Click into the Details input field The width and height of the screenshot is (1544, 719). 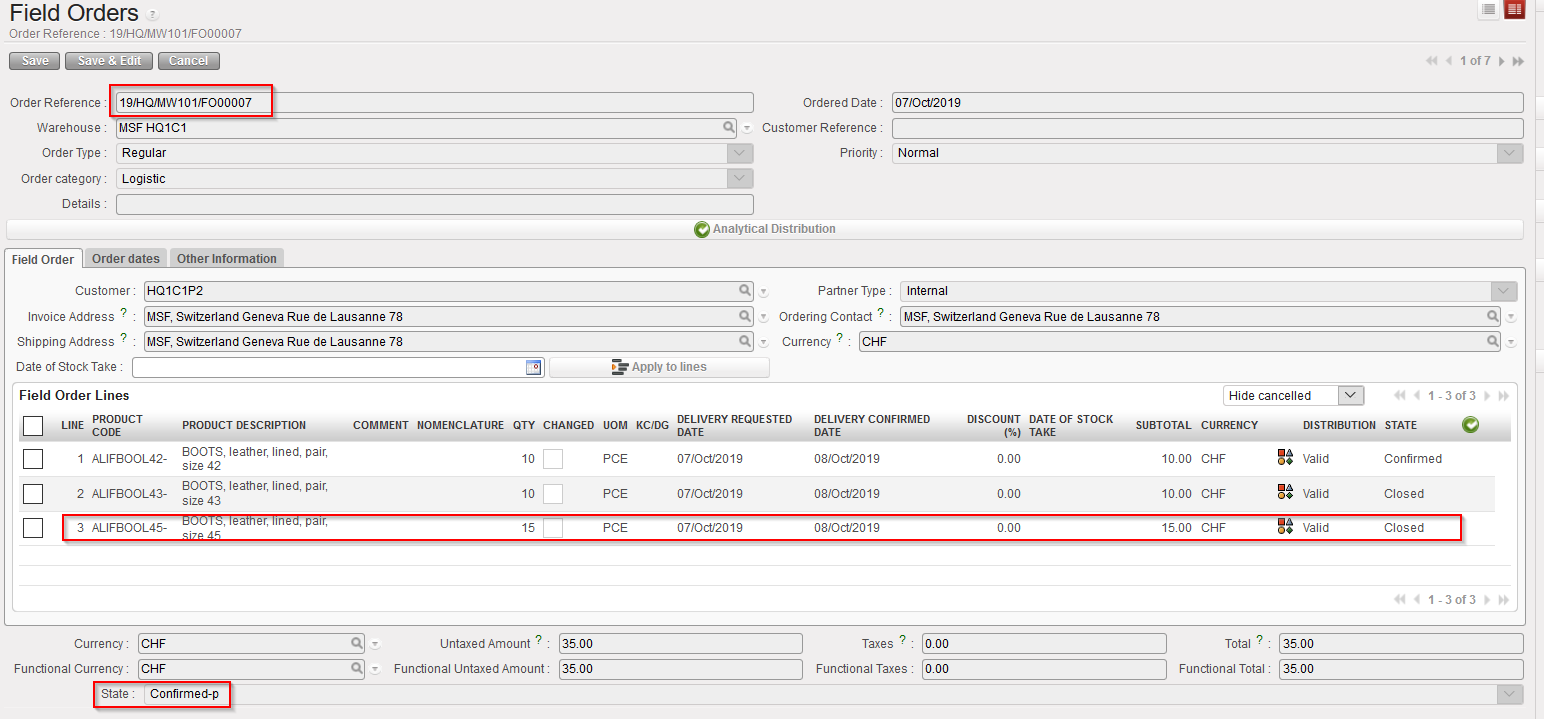click(x=435, y=204)
